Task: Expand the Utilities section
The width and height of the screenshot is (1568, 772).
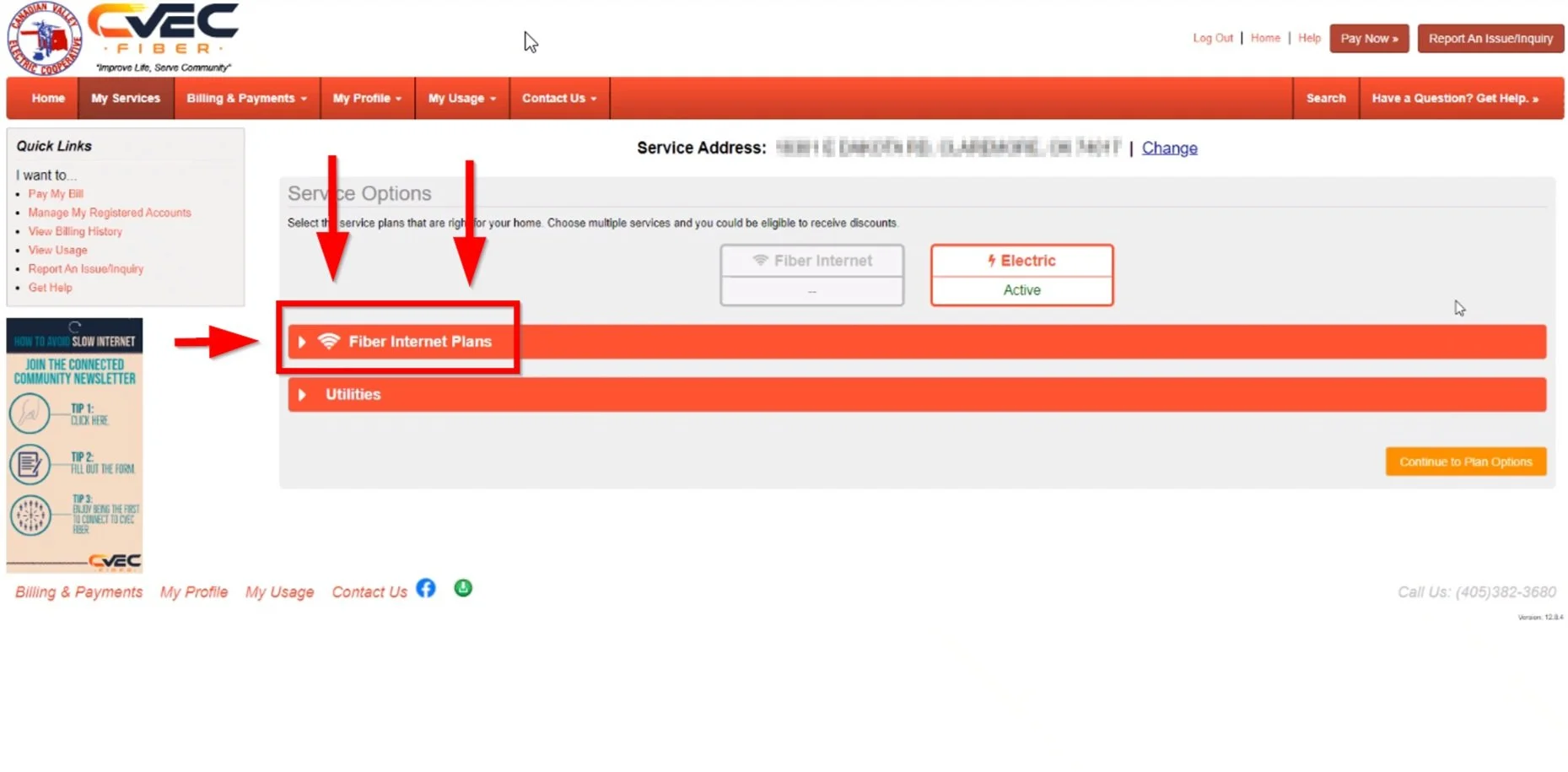Action: point(353,394)
